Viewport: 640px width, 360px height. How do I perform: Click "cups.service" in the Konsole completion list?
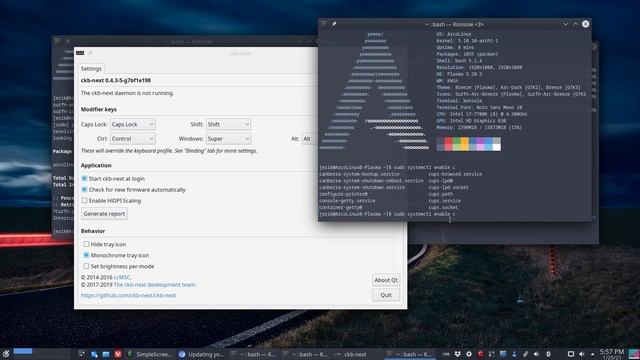coord(444,201)
